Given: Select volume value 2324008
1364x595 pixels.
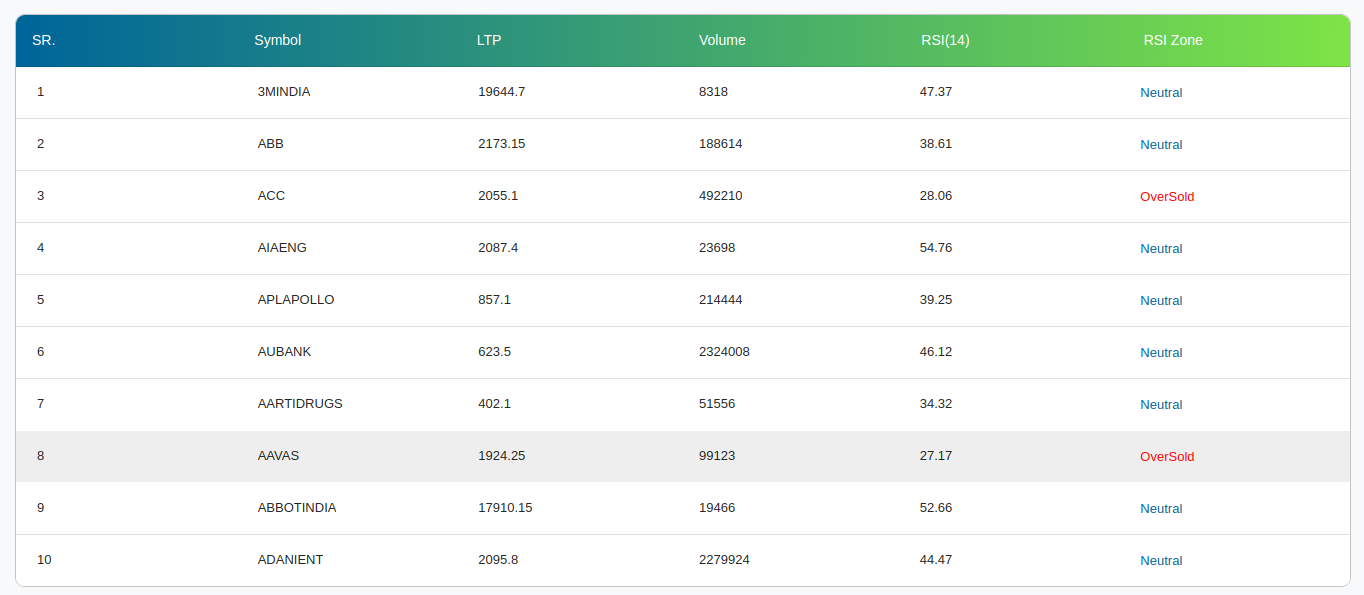Looking at the screenshot, I should click(724, 352).
